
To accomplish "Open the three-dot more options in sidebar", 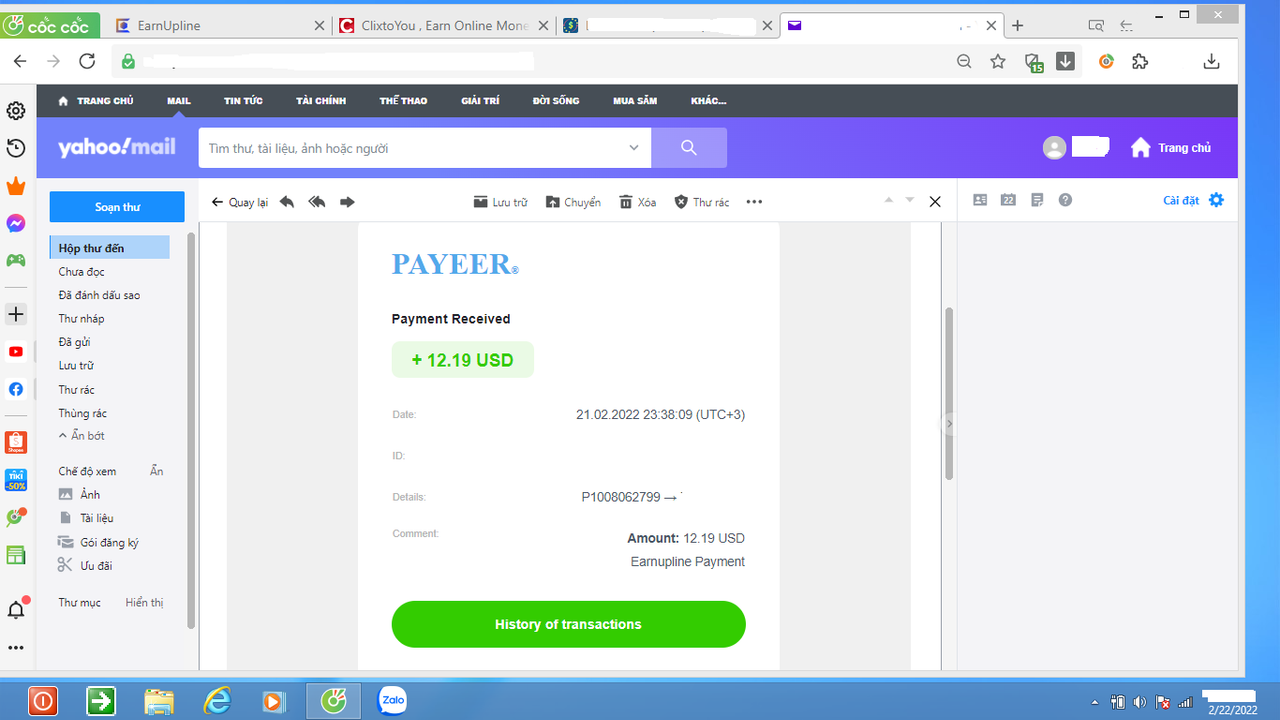I will [x=16, y=648].
